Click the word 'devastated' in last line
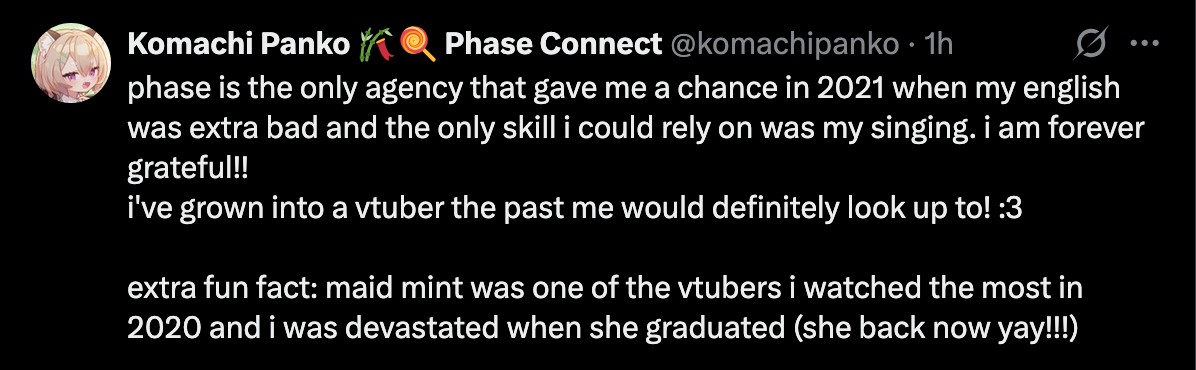The width and height of the screenshot is (1196, 370). coord(438,330)
